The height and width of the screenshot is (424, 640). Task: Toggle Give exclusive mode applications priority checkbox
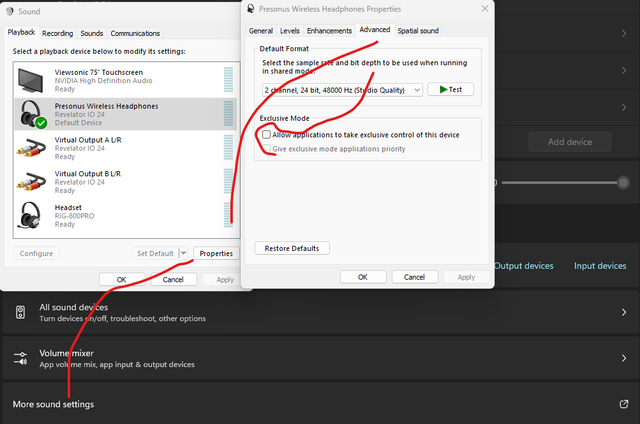coord(266,149)
